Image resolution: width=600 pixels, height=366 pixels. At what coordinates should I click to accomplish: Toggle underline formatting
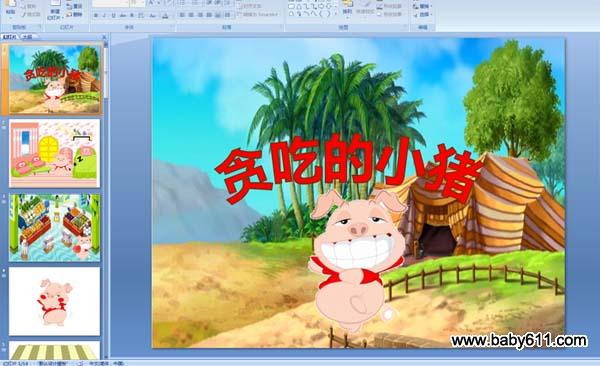tap(114, 15)
